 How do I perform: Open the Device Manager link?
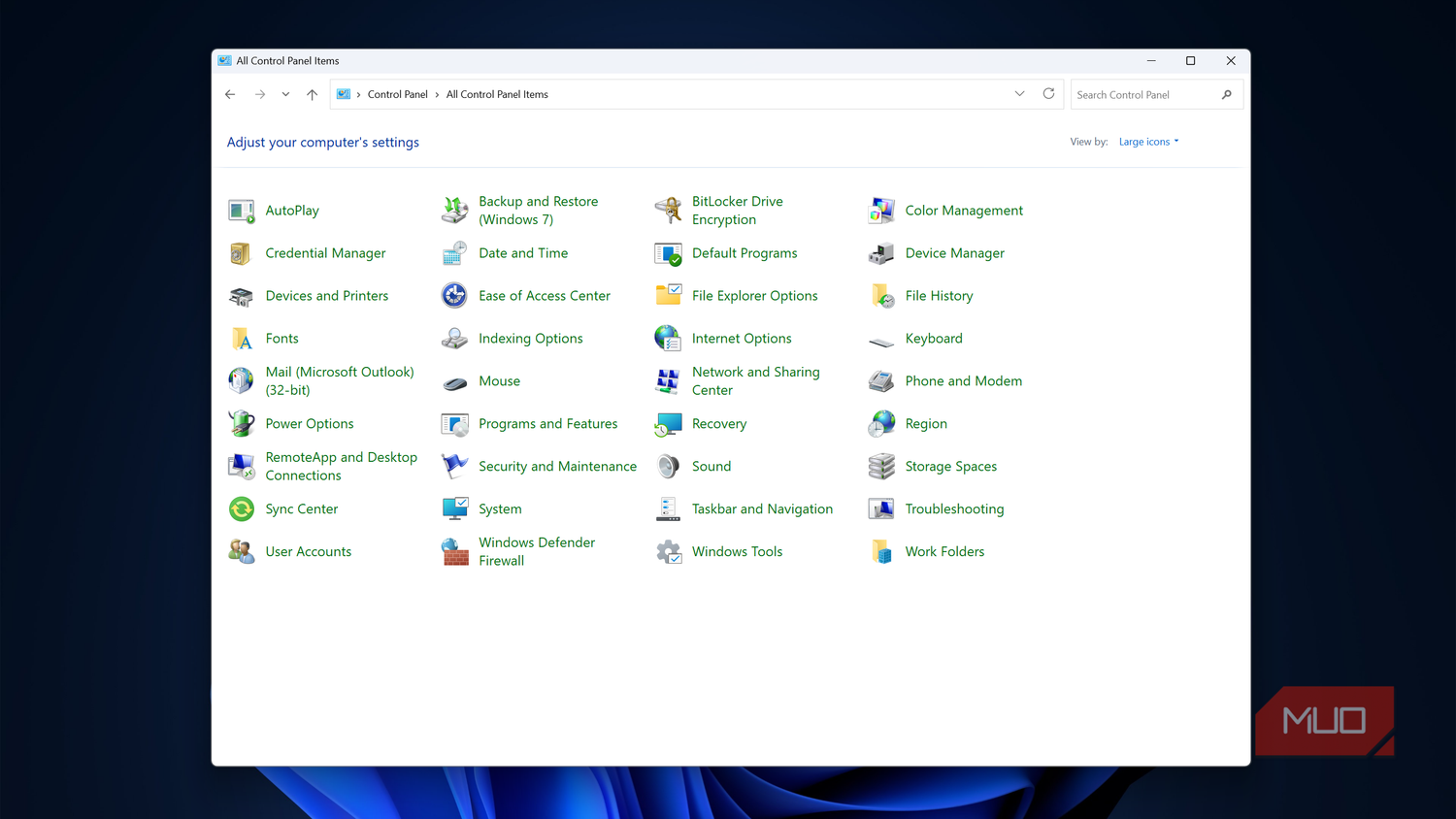(954, 253)
